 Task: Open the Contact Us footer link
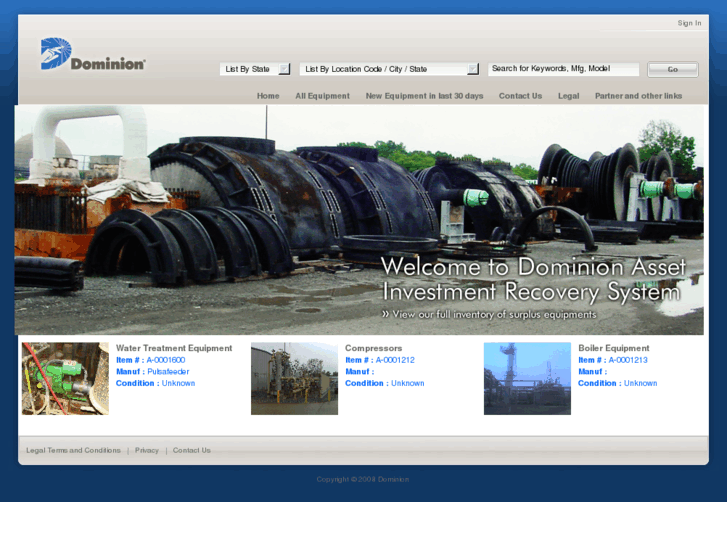(191, 450)
